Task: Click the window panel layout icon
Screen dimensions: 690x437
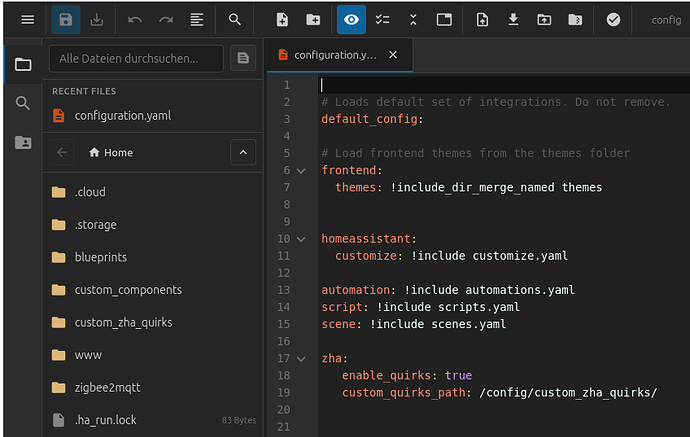Action: 444,20
